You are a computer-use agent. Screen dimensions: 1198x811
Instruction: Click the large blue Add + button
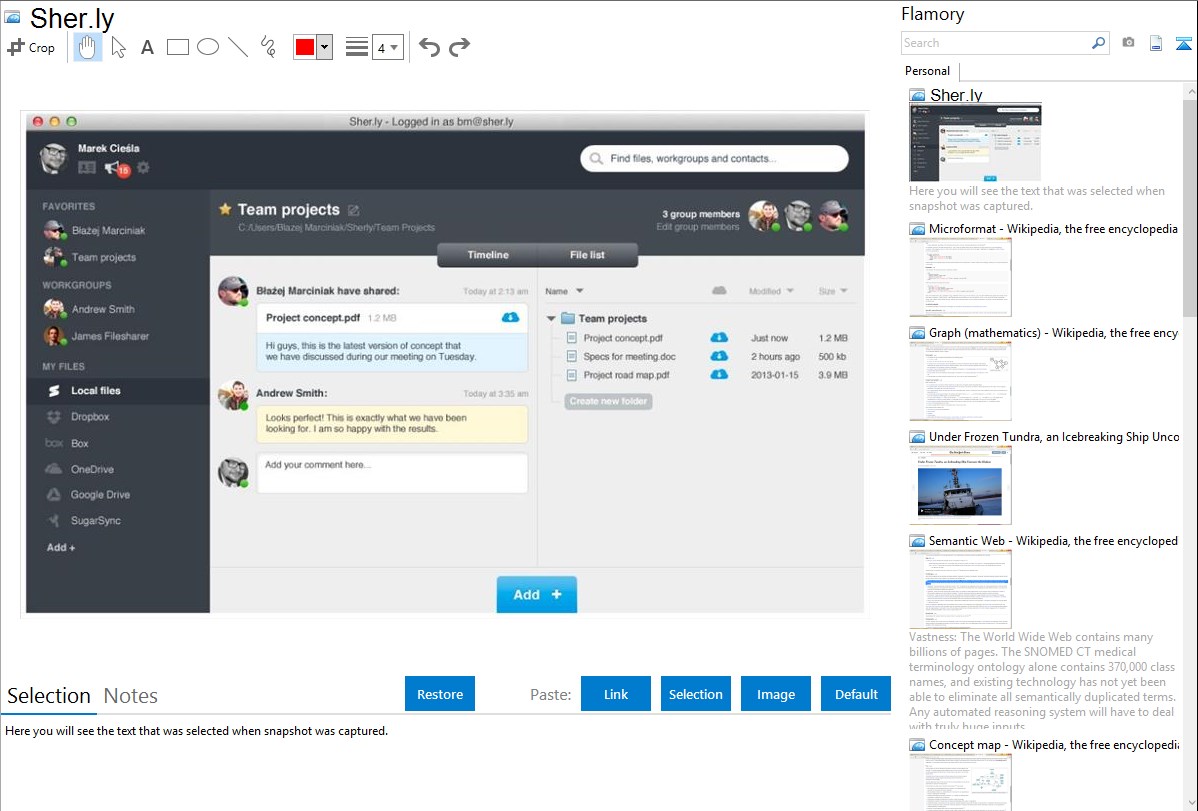pyautogui.click(x=537, y=595)
